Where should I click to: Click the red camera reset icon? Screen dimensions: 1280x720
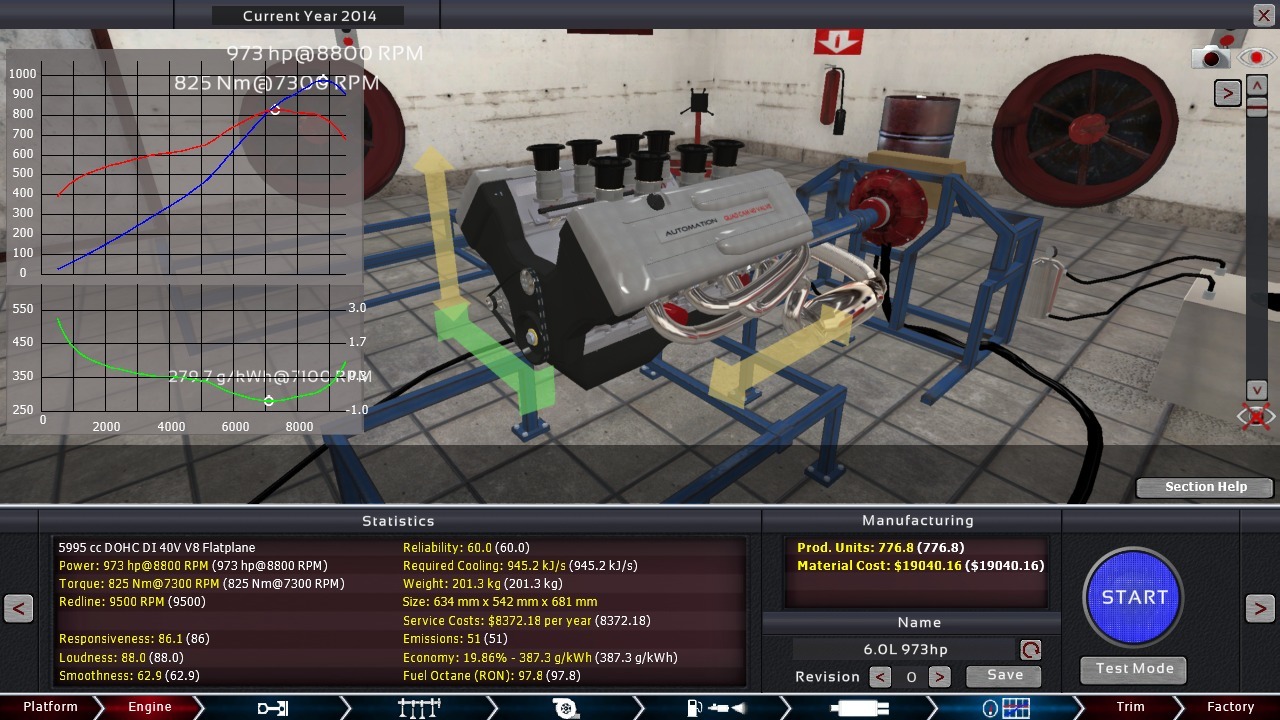[1256, 416]
